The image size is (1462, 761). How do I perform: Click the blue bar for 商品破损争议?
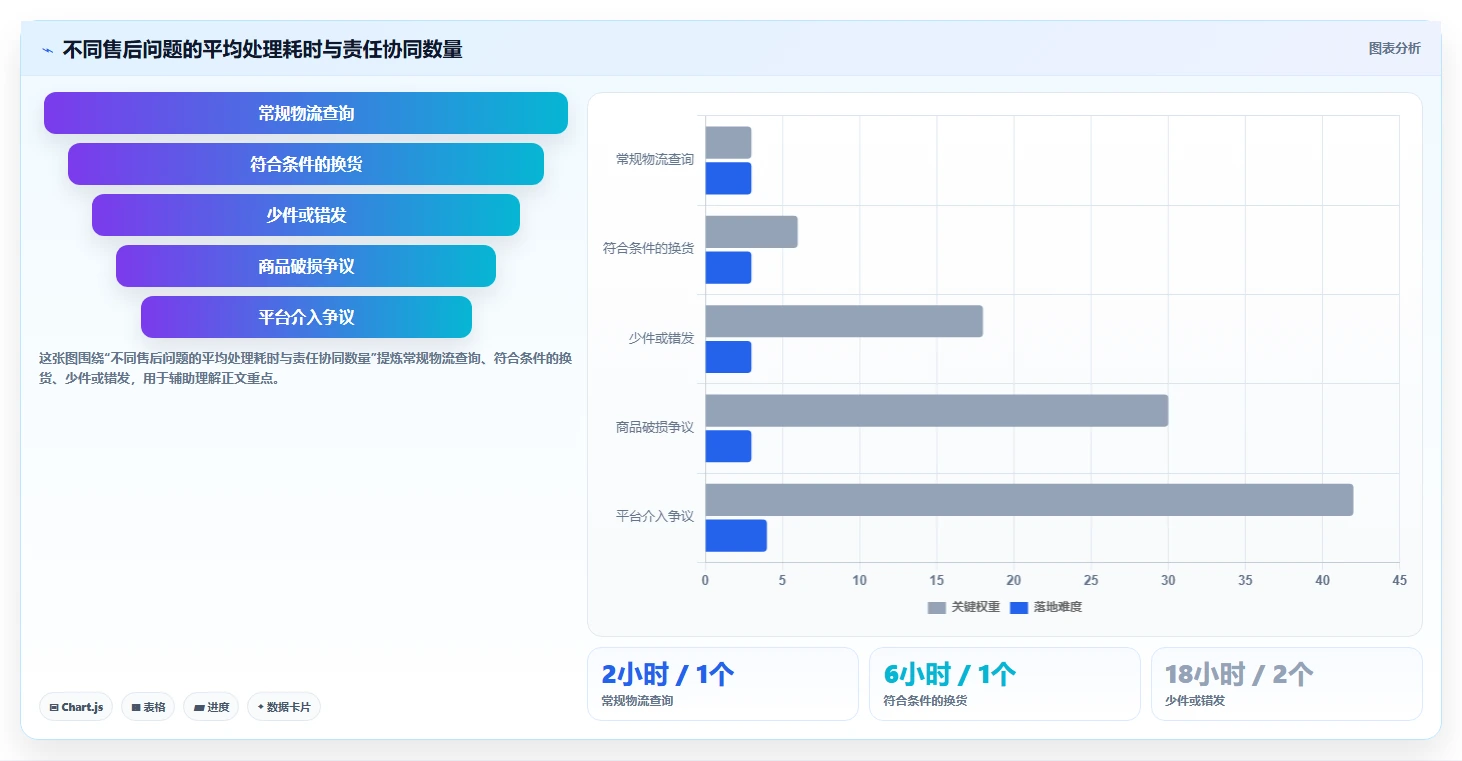[728, 446]
